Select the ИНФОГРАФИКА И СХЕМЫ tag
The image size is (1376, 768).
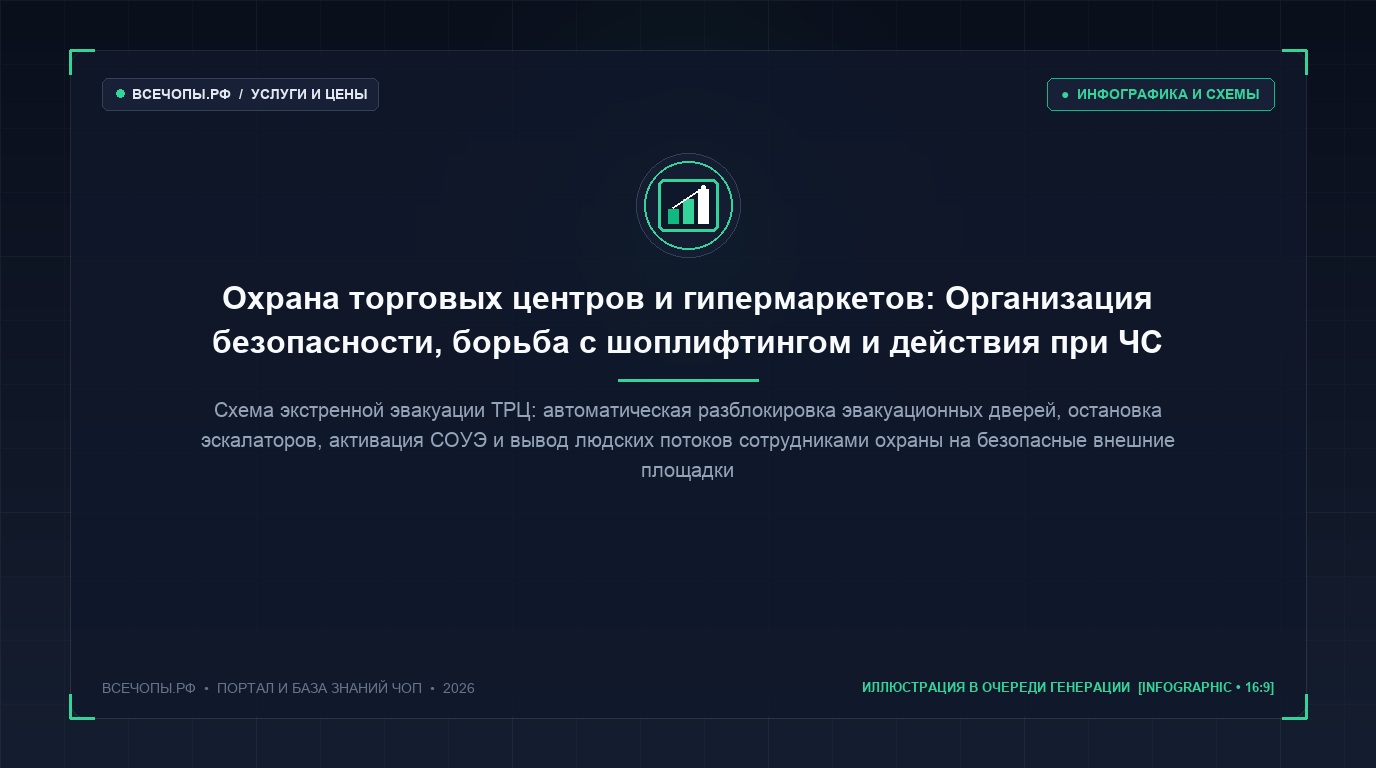[x=1160, y=94]
